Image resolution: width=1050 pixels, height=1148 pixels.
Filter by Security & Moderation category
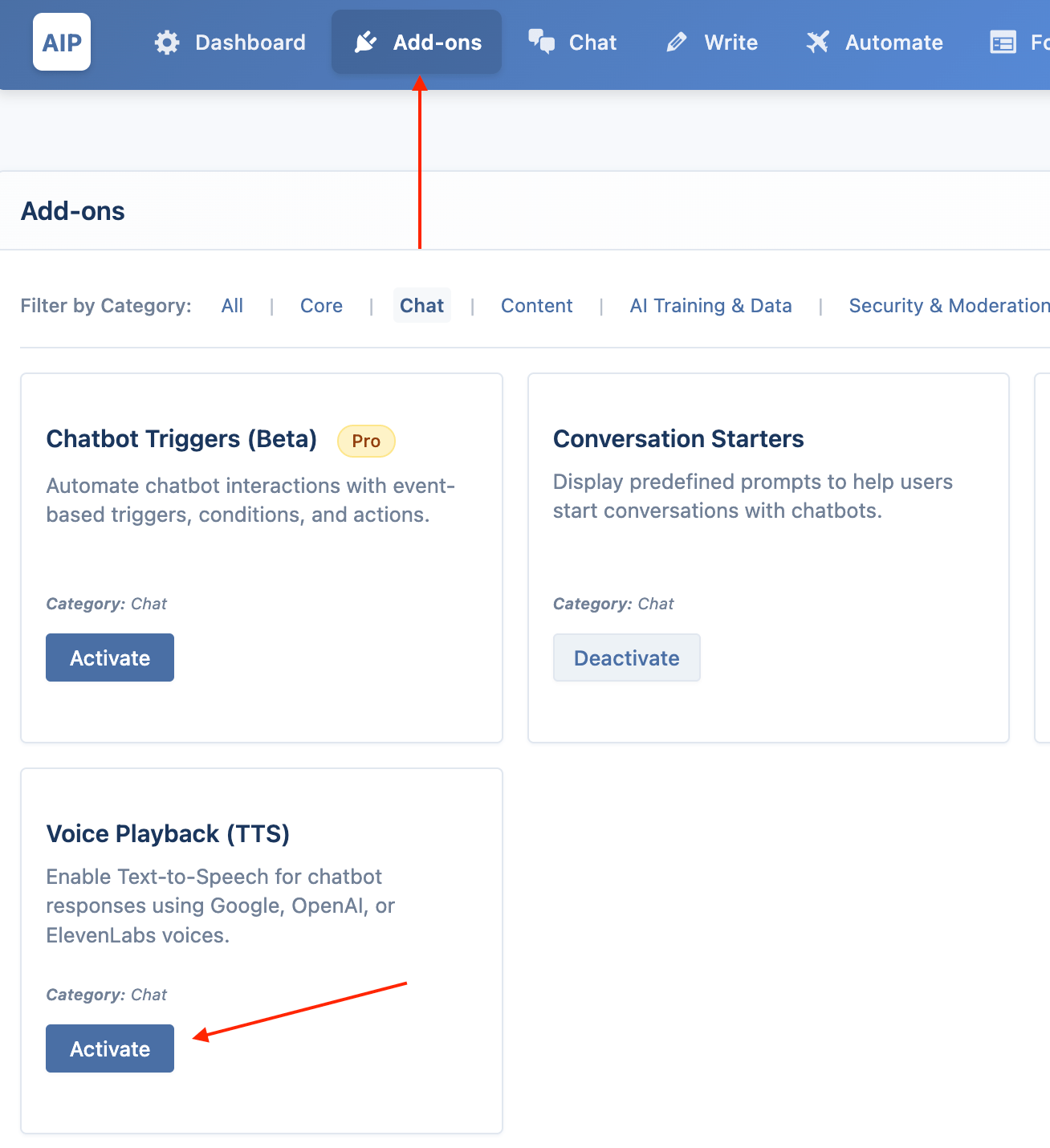click(x=949, y=306)
